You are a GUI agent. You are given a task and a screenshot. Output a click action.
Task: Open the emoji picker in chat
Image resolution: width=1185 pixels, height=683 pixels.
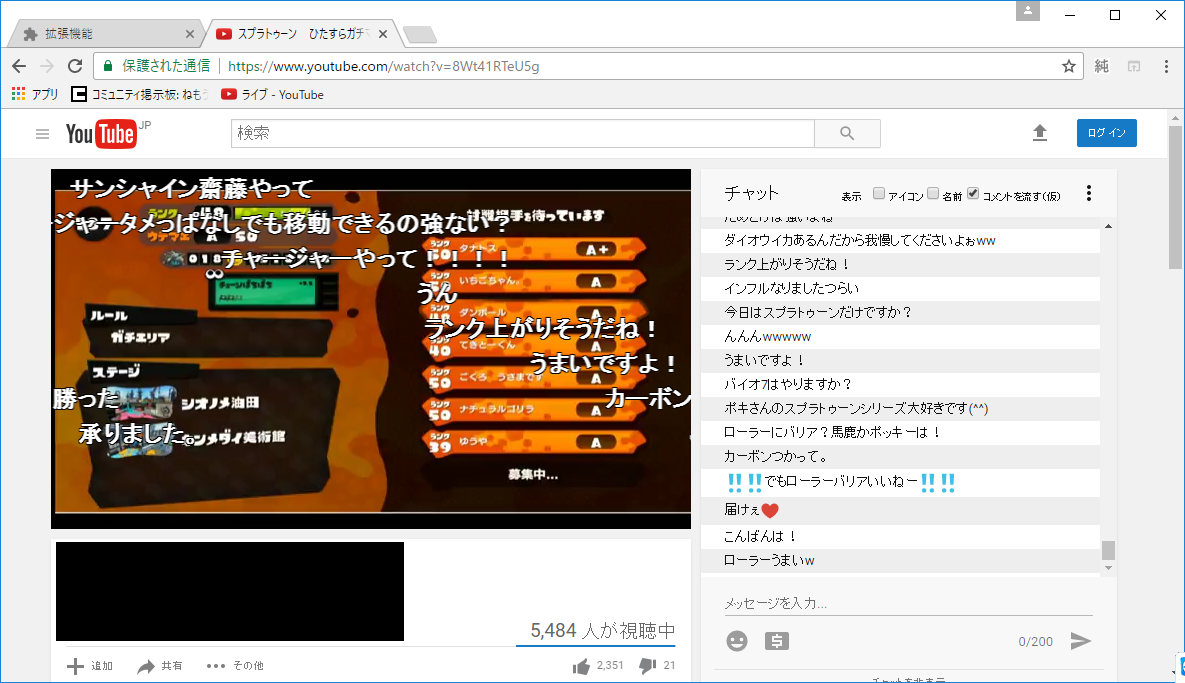coord(737,641)
